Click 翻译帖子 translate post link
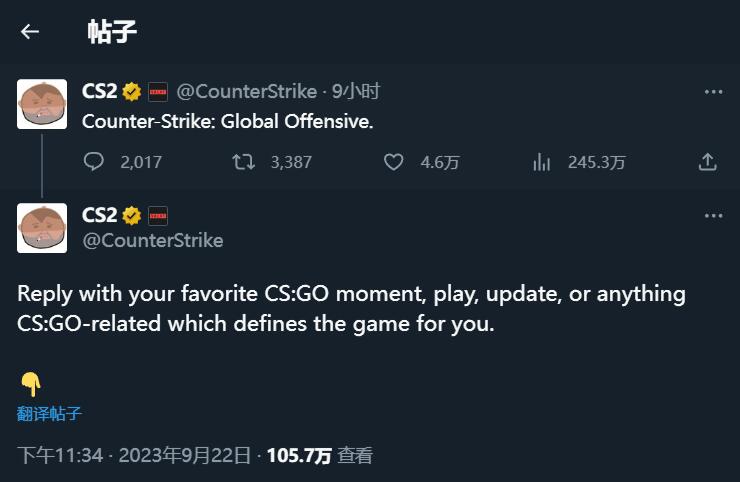740x482 pixels. tap(49, 414)
